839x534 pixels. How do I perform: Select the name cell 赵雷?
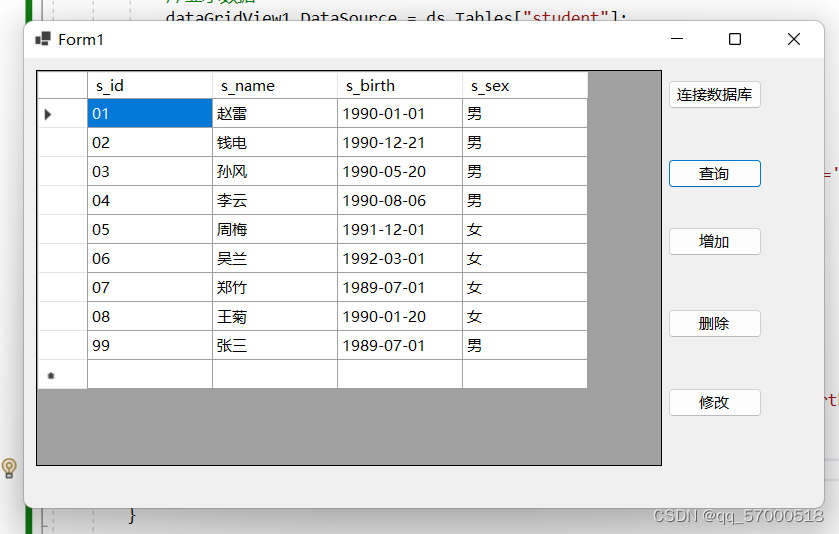[x=275, y=113]
